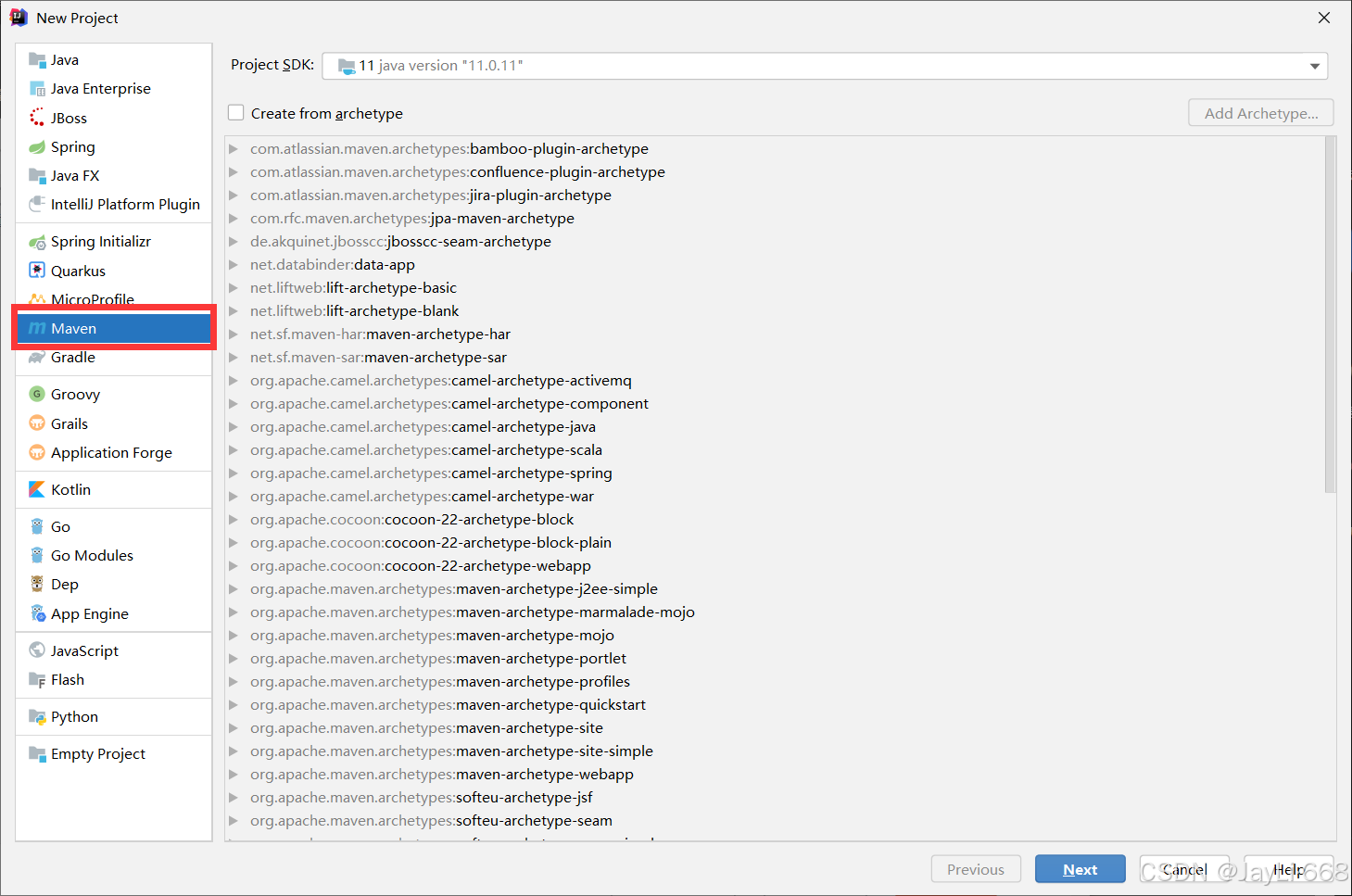
Task: Expand camel-archetype-java node
Action: pyautogui.click(x=234, y=427)
